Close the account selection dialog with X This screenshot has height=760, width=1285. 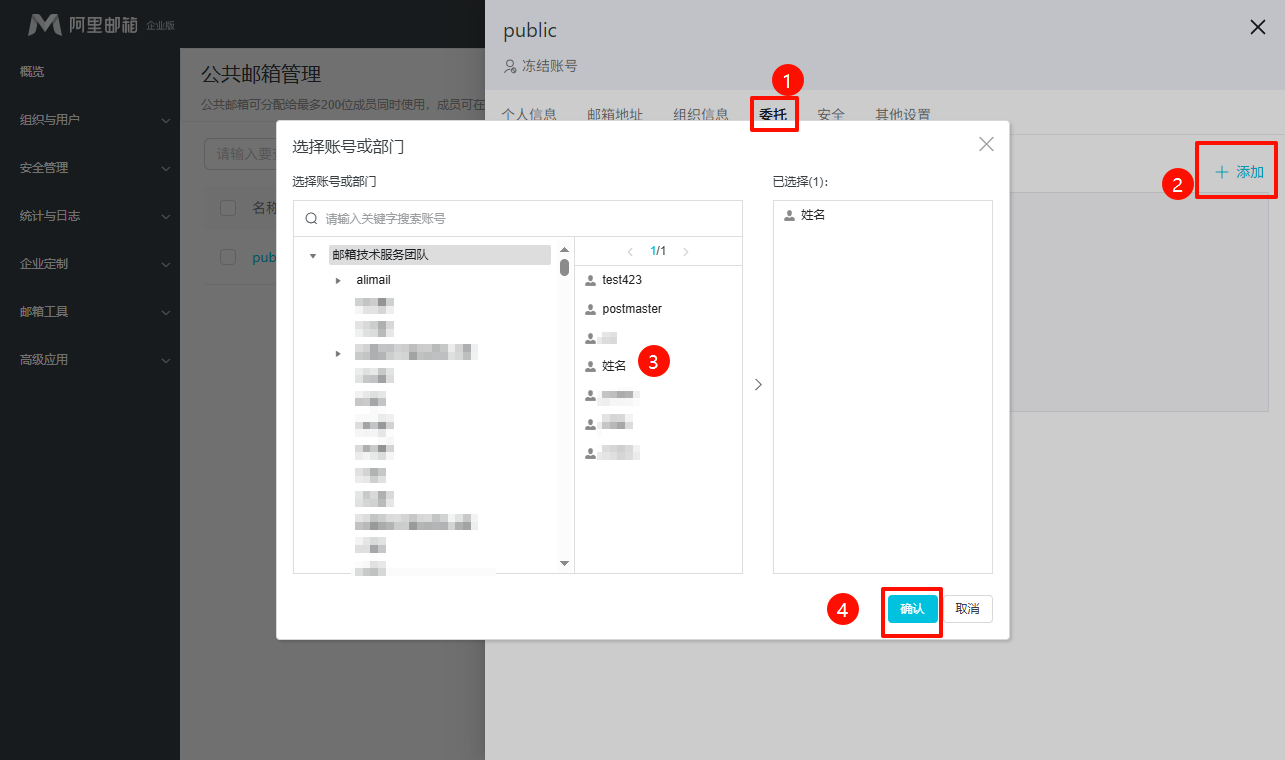[986, 144]
